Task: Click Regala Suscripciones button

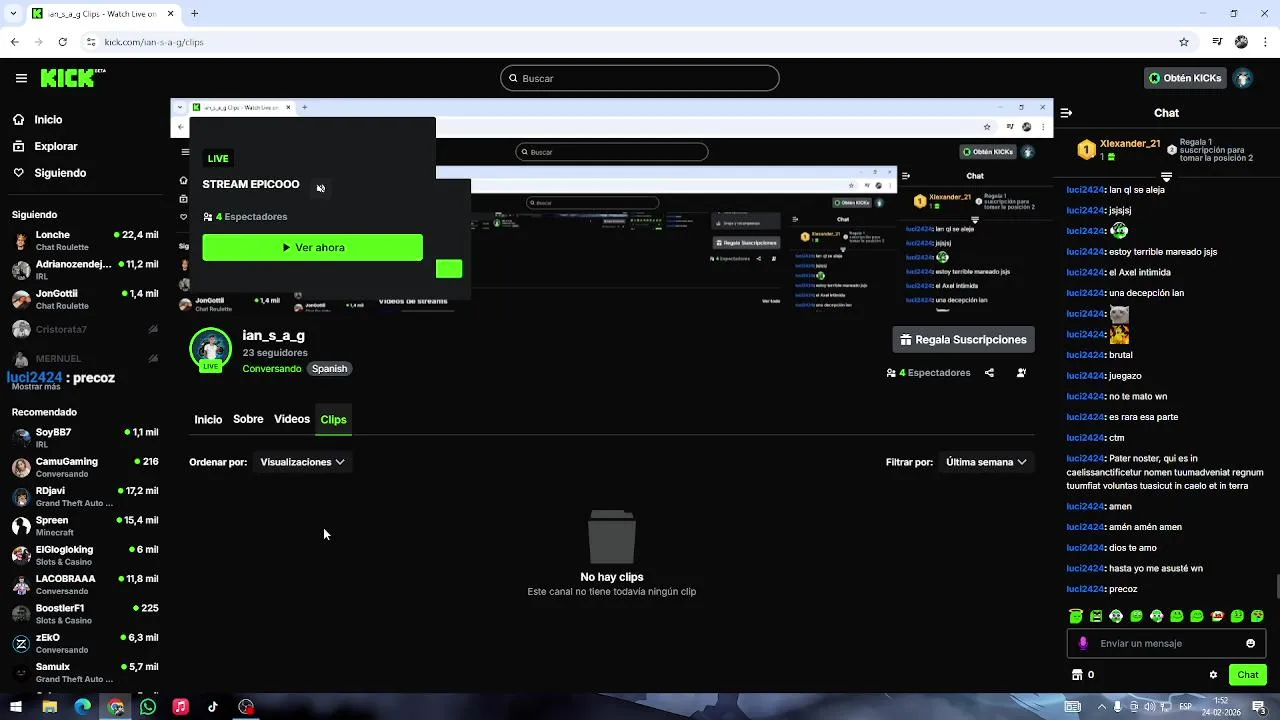Action: click(963, 340)
